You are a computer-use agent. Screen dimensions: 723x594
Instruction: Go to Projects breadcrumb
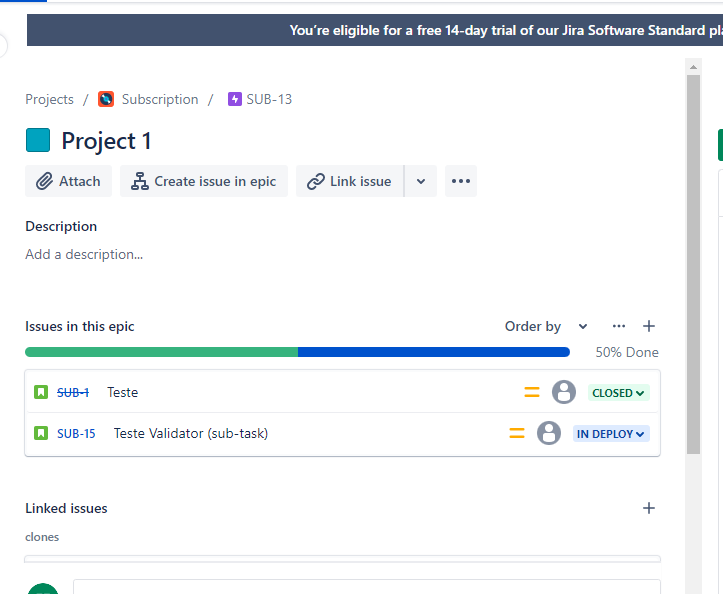[49, 99]
